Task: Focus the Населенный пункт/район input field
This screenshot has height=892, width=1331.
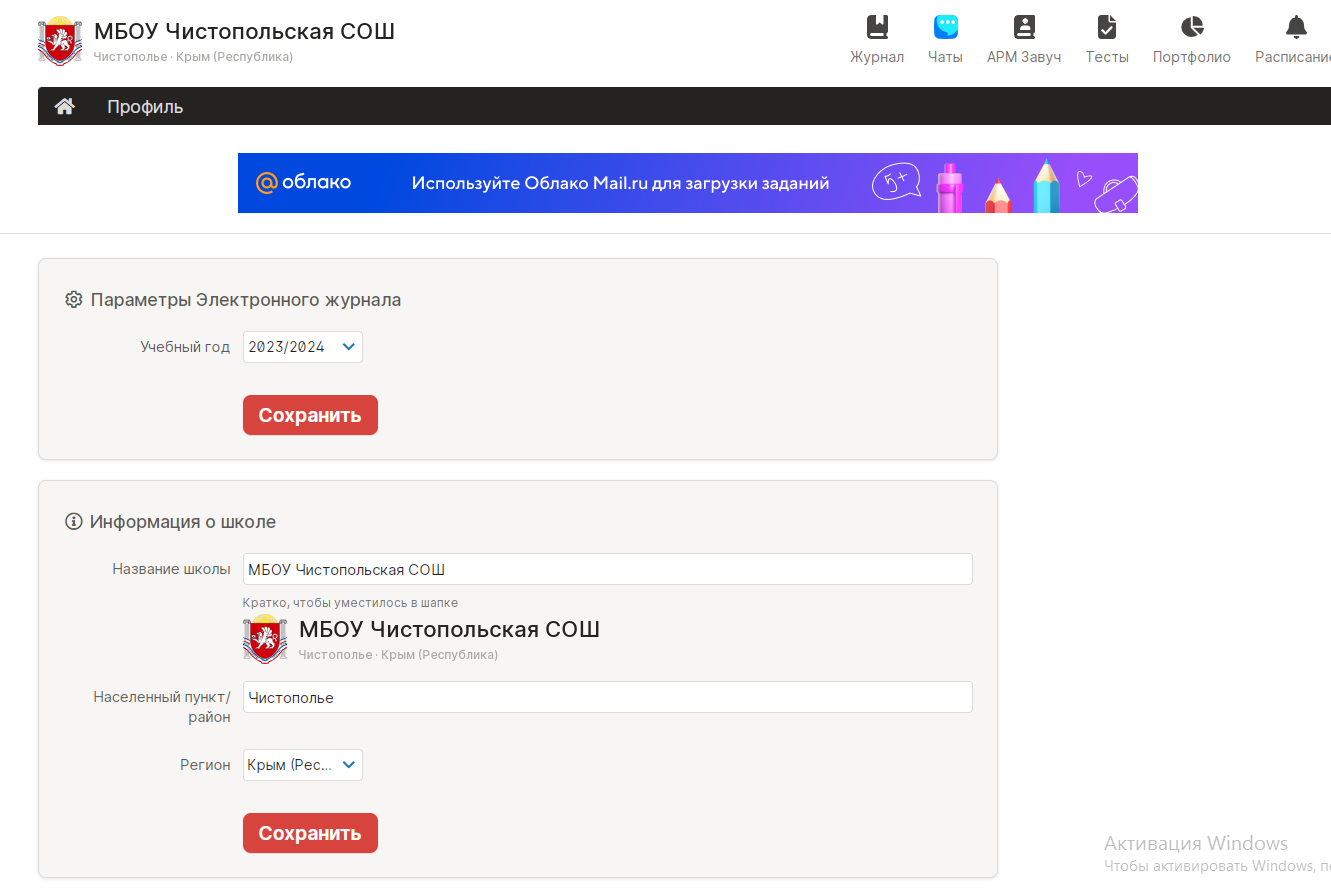Action: coord(607,697)
